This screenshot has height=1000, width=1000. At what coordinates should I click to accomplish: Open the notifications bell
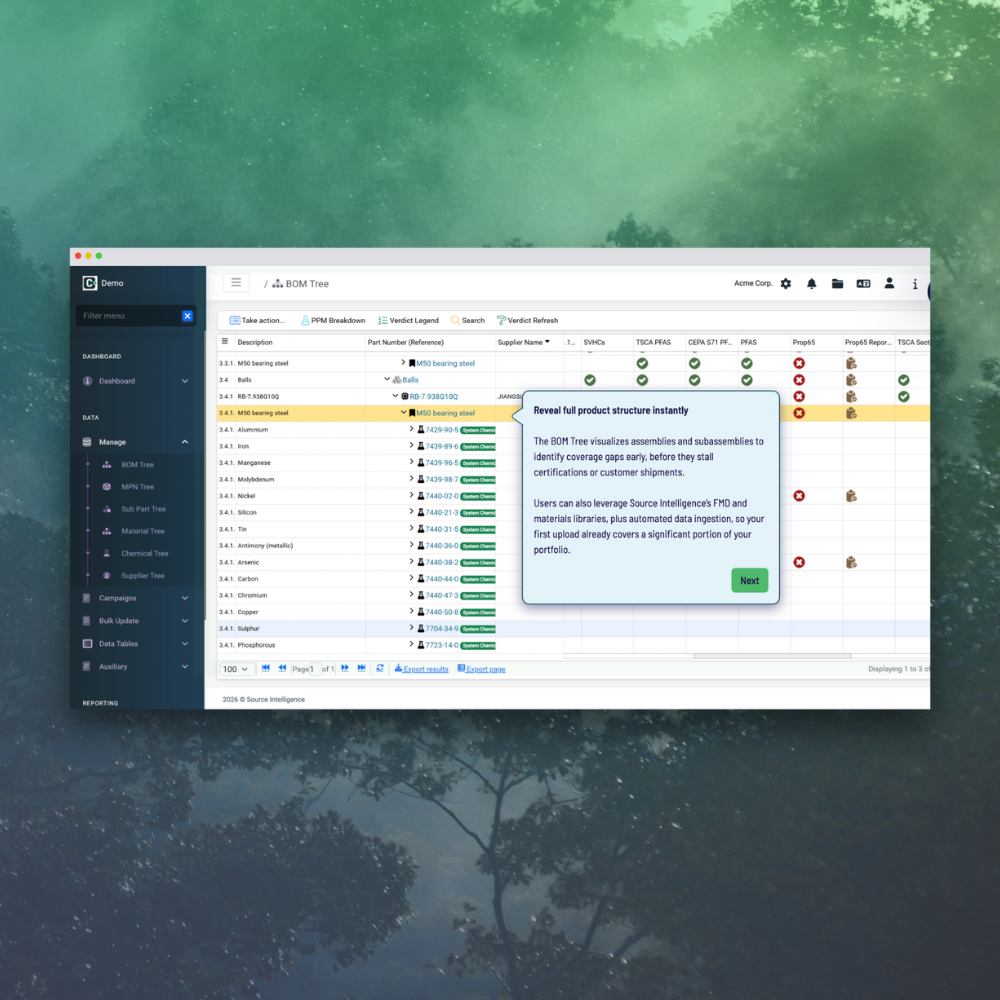(811, 284)
